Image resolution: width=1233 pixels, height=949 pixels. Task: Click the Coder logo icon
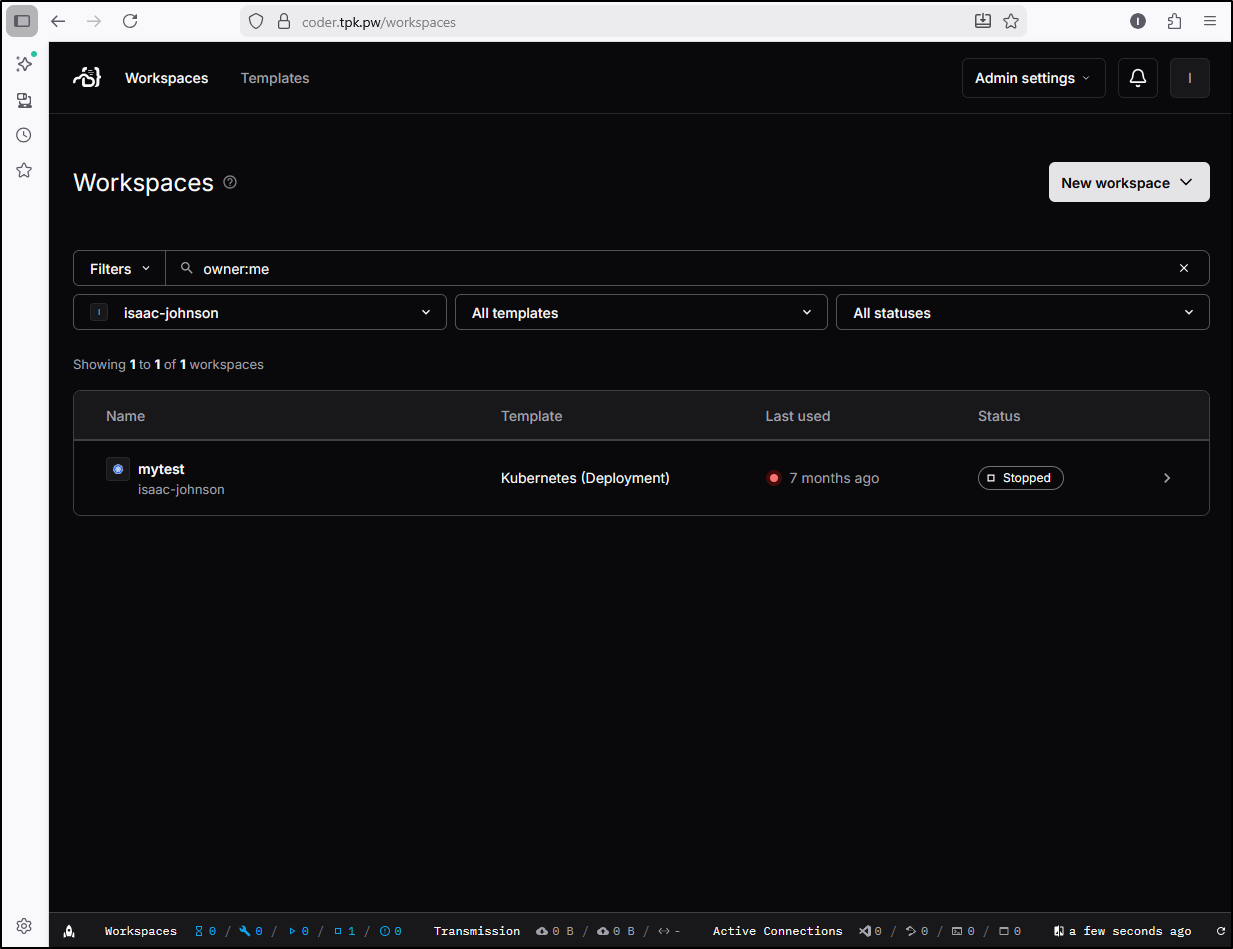click(x=88, y=78)
